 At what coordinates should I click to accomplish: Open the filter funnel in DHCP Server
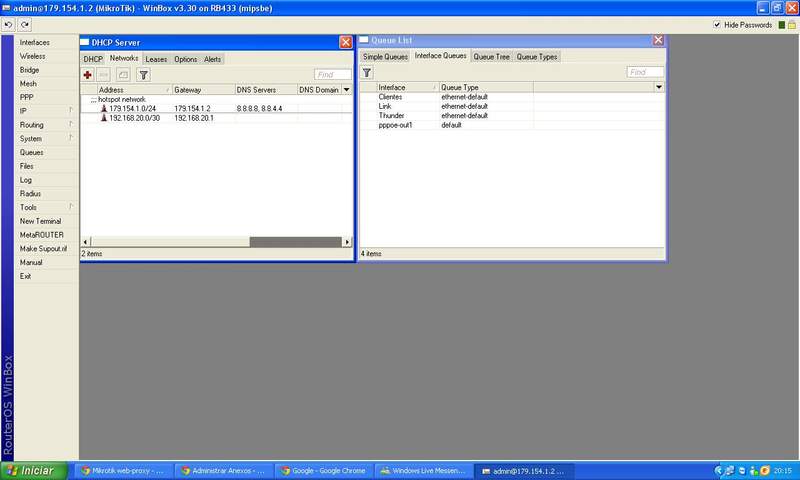(x=143, y=75)
